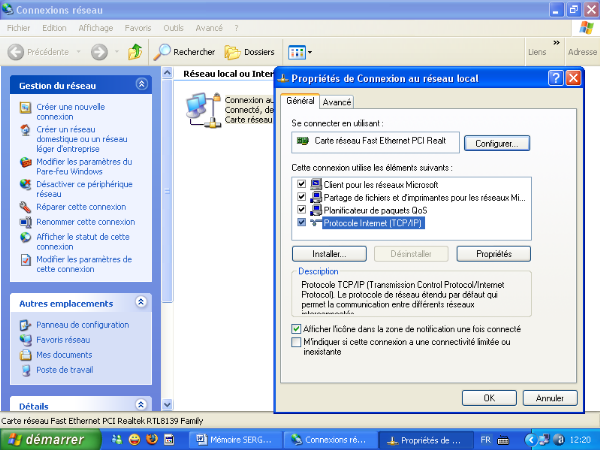Image resolution: width=600 pixels, height=450 pixels.
Task: Go up one folder level icon
Action: point(135,52)
